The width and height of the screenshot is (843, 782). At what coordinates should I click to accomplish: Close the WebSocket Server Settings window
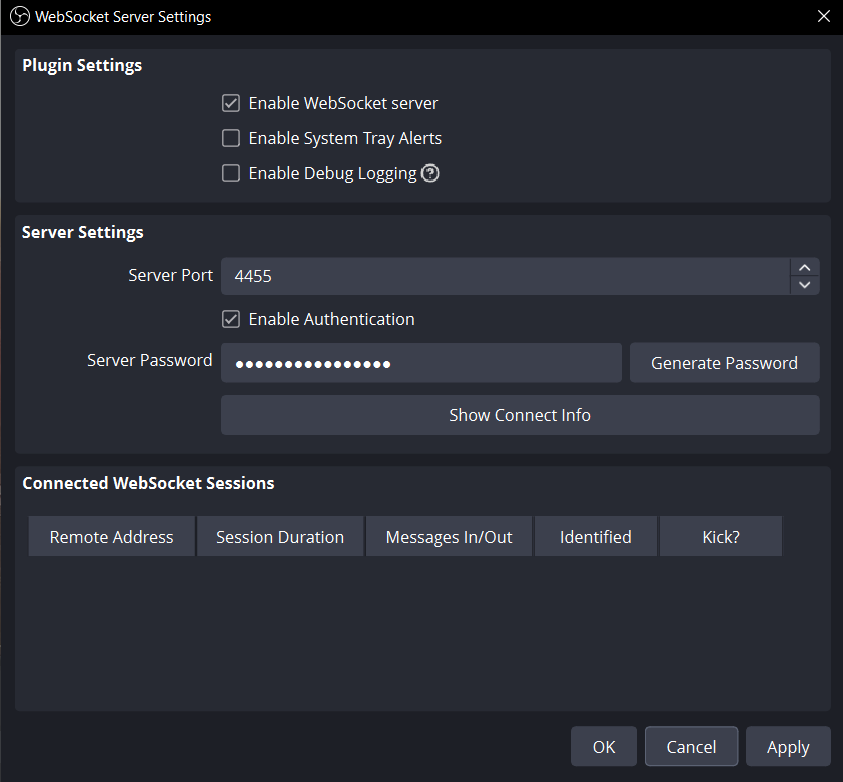pyautogui.click(x=823, y=17)
